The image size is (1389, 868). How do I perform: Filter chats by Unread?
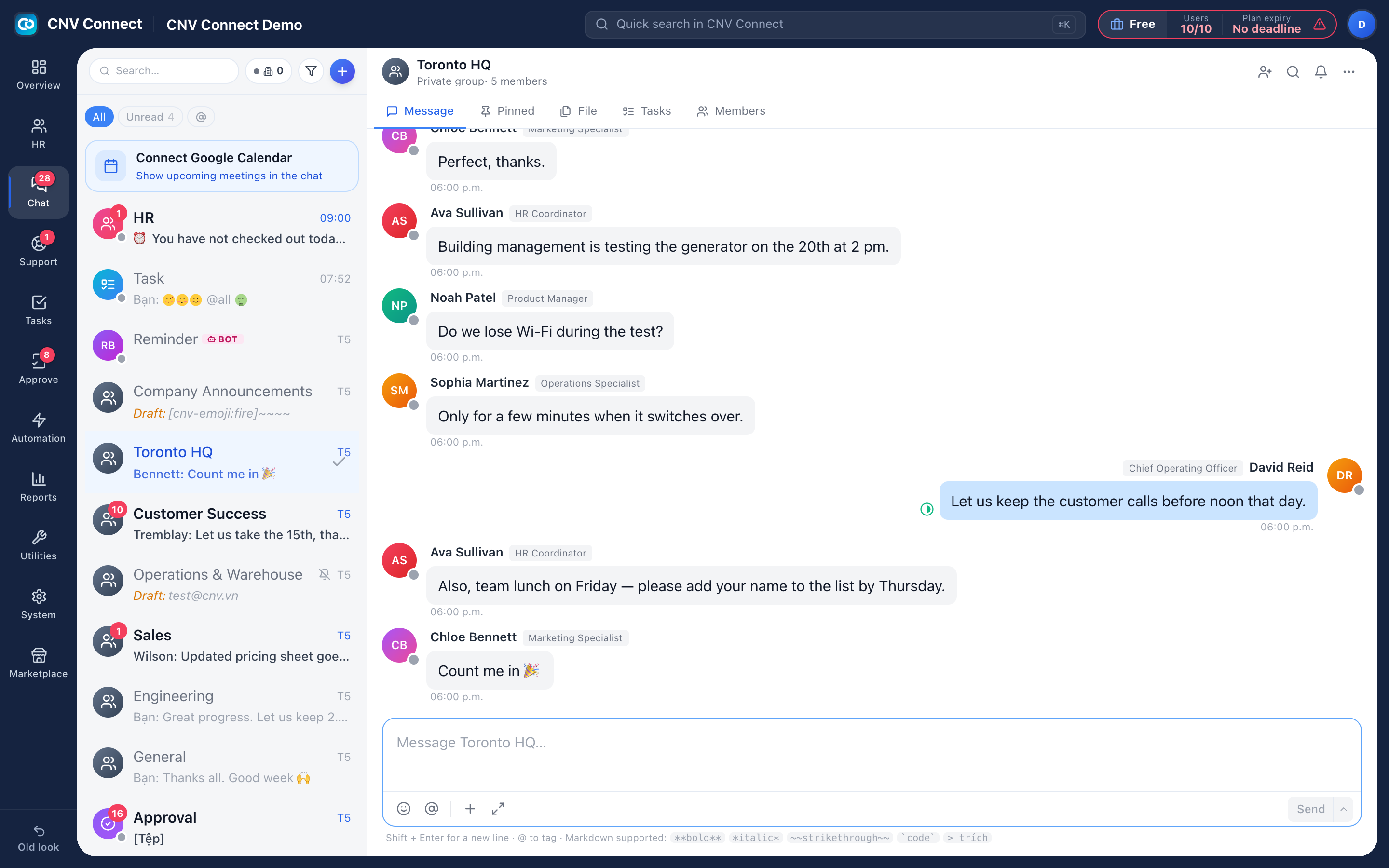coord(150,117)
